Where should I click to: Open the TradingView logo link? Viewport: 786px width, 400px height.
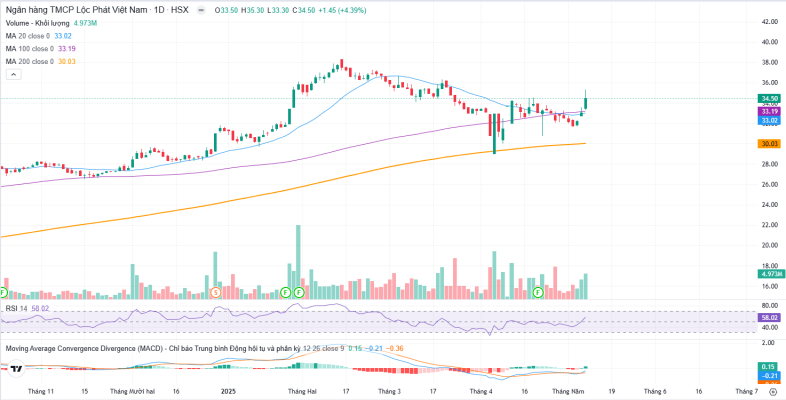pyautogui.click(x=16, y=369)
